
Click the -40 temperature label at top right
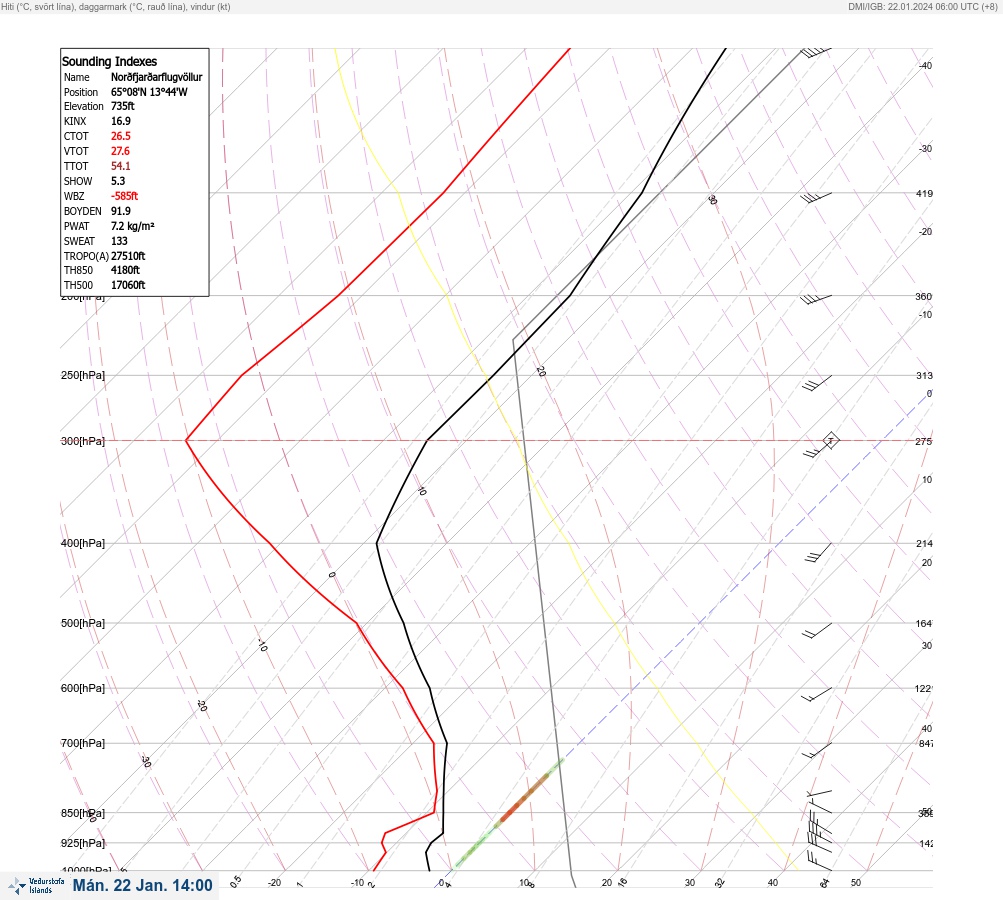pos(925,65)
